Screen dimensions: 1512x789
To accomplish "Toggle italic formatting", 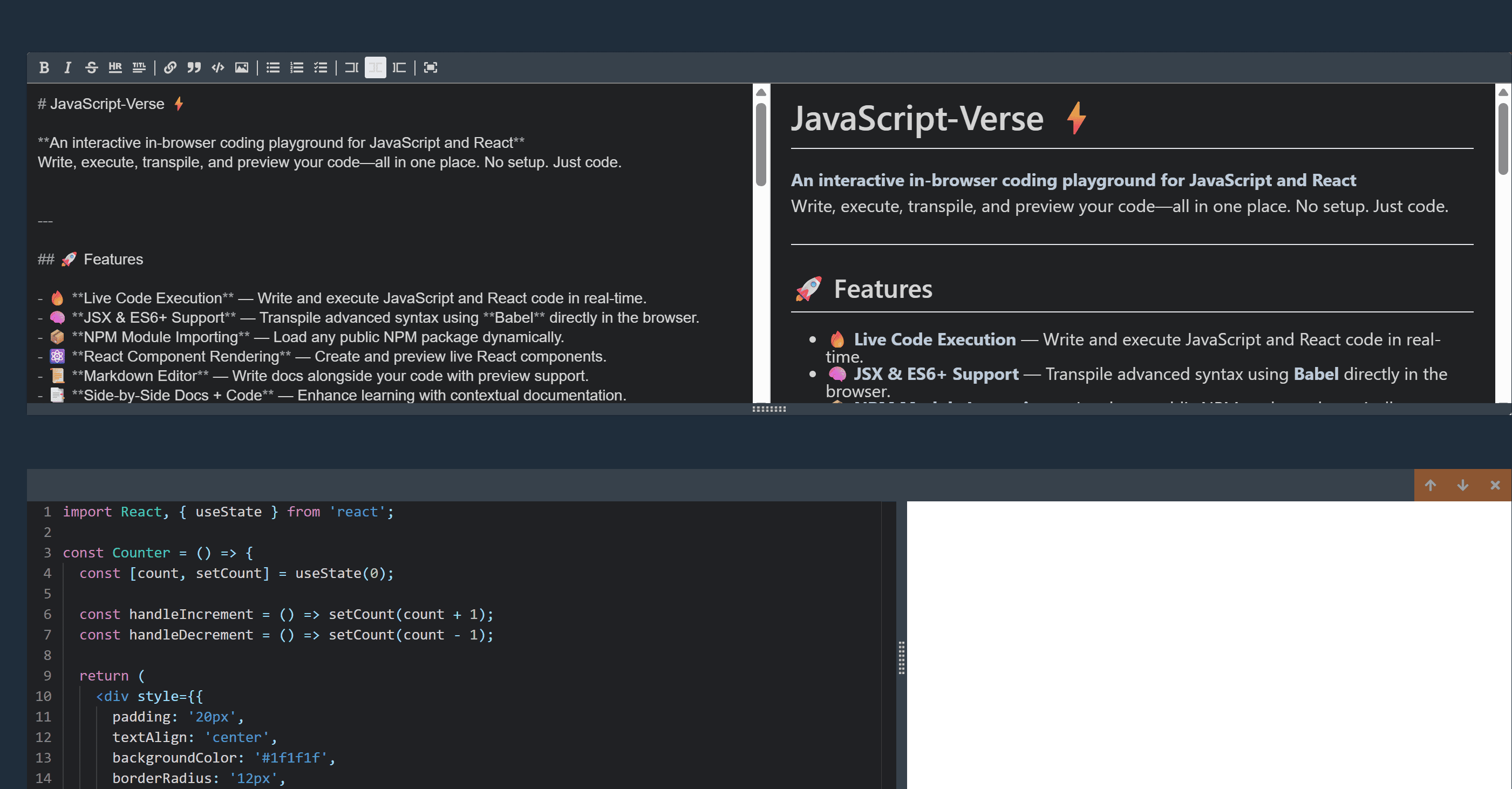I will 67,67.
